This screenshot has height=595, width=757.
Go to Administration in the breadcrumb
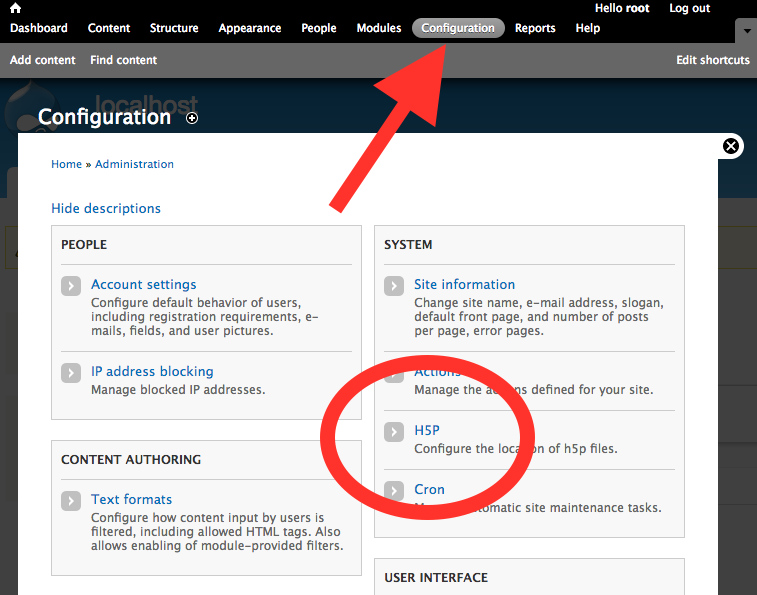(x=134, y=164)
